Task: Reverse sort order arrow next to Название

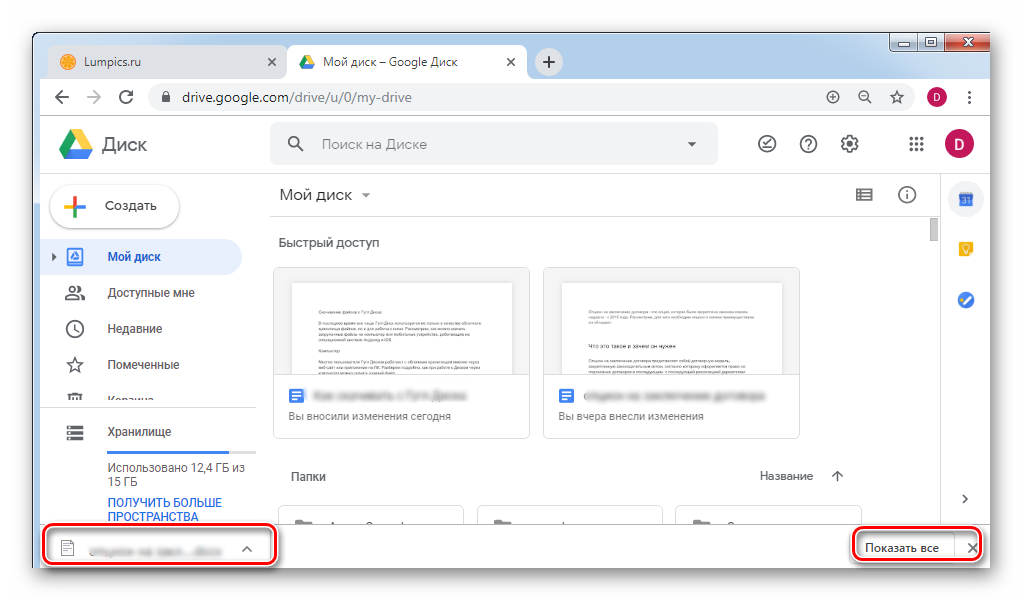Action: pyautogui.click(x=838, y=476)
